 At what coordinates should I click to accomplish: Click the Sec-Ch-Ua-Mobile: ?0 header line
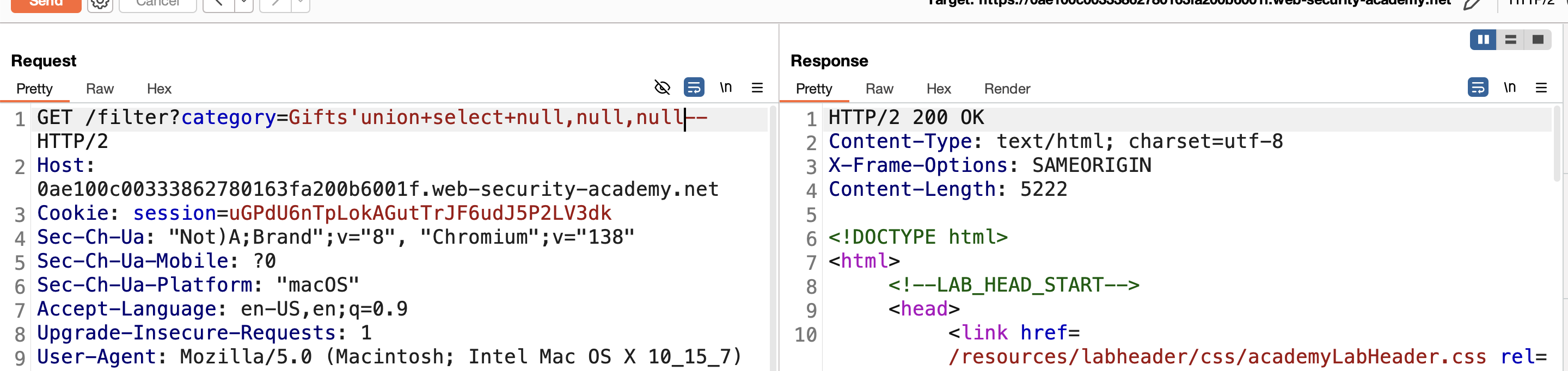tap(156, 261)
